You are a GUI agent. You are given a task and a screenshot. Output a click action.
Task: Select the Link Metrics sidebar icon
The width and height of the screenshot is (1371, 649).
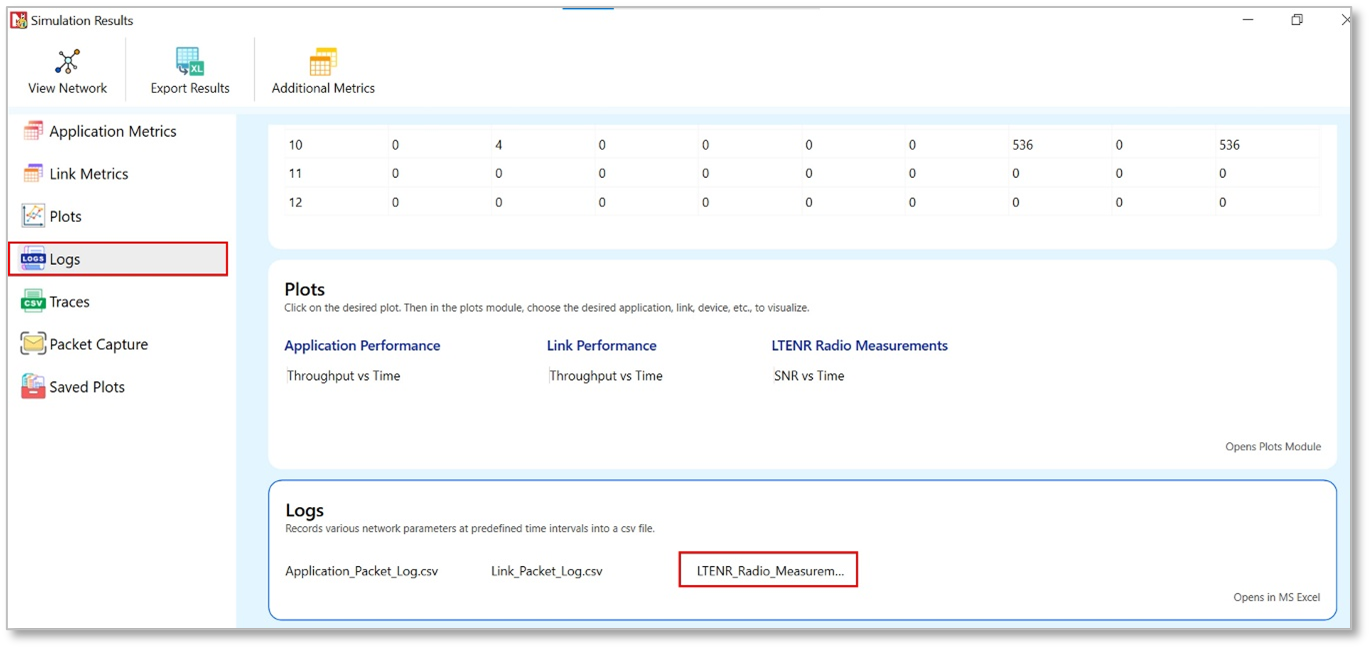(x=33, y=174)
